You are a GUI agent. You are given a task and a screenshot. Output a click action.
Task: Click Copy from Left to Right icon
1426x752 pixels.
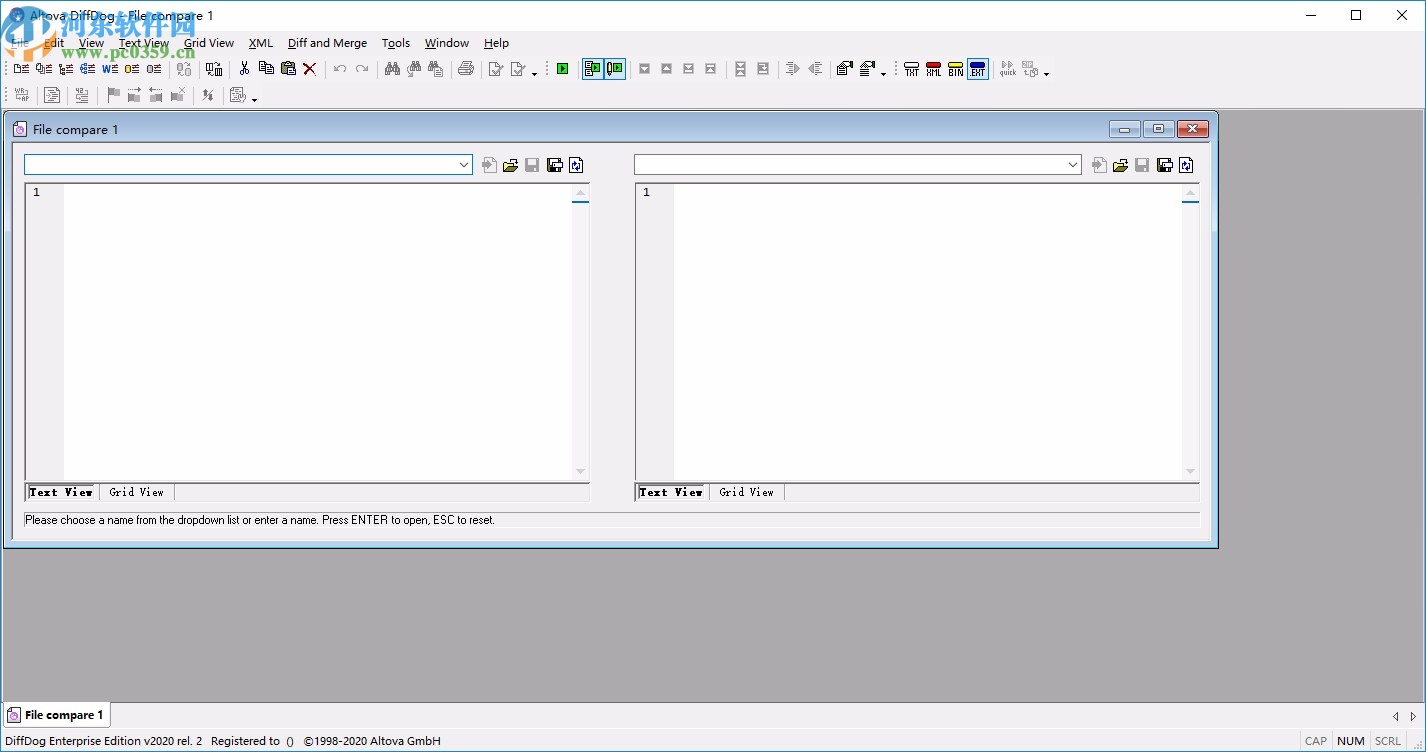click(792, 69)
